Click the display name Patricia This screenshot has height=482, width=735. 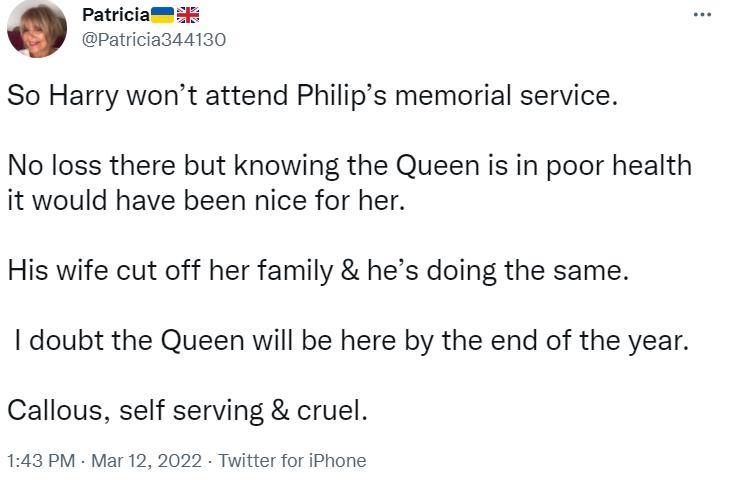point(115,15)
